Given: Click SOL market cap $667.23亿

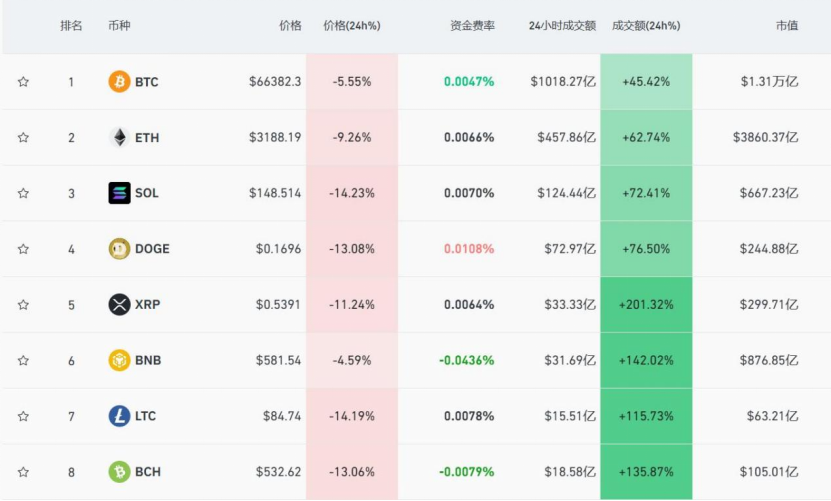Looking at the screenshot, I should pos(769,193).
